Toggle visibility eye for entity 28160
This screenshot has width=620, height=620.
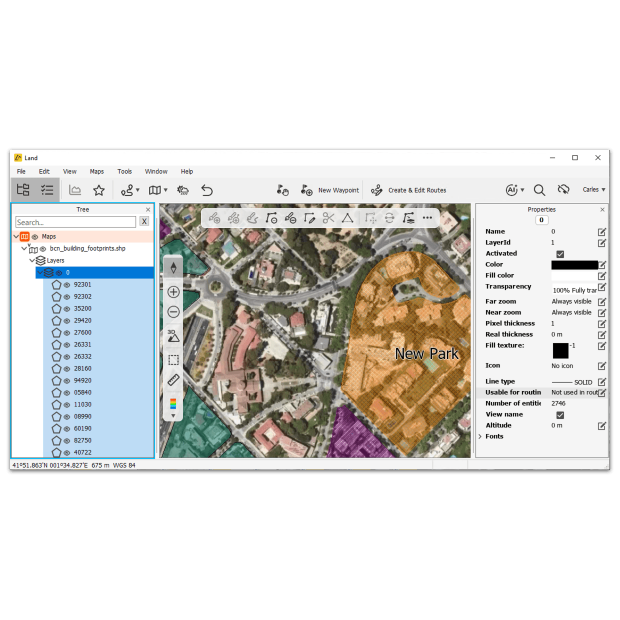[67, 369]
